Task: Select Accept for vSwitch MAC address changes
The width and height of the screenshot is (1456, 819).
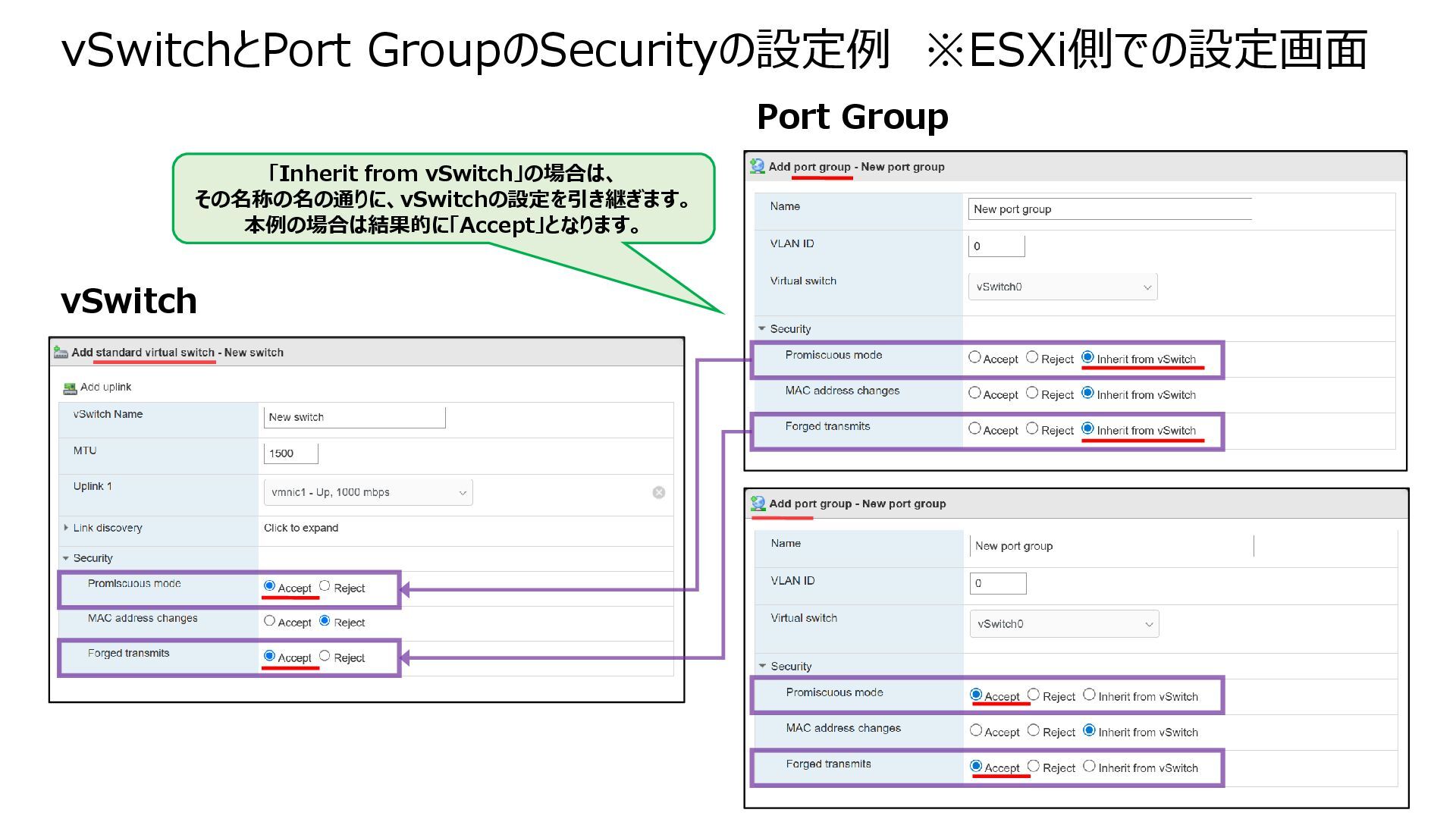Action: tap(269, 621)
